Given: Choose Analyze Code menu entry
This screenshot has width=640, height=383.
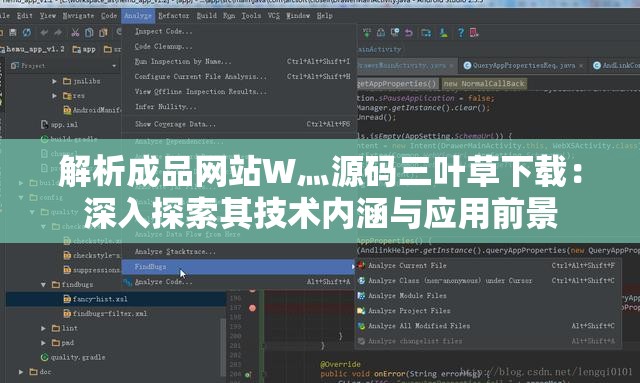Looking at the screenshot, I should [x=239, y=282].
